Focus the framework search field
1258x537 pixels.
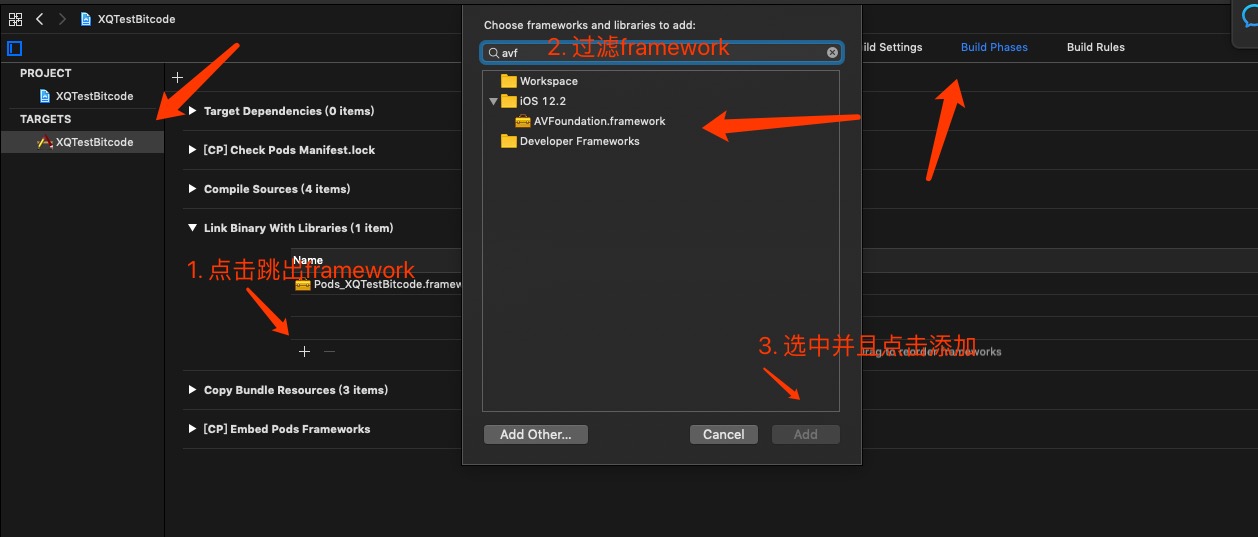[662, 52]
